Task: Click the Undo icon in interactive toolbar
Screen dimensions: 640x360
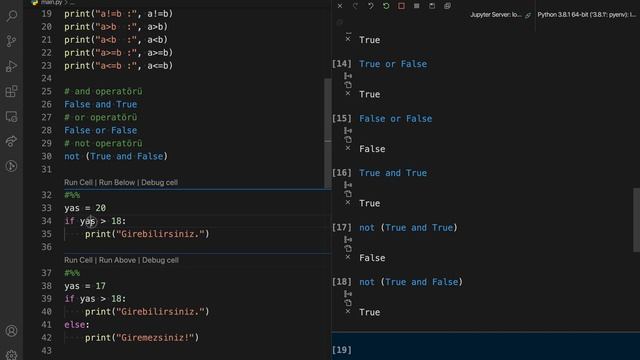Action: 371,6
